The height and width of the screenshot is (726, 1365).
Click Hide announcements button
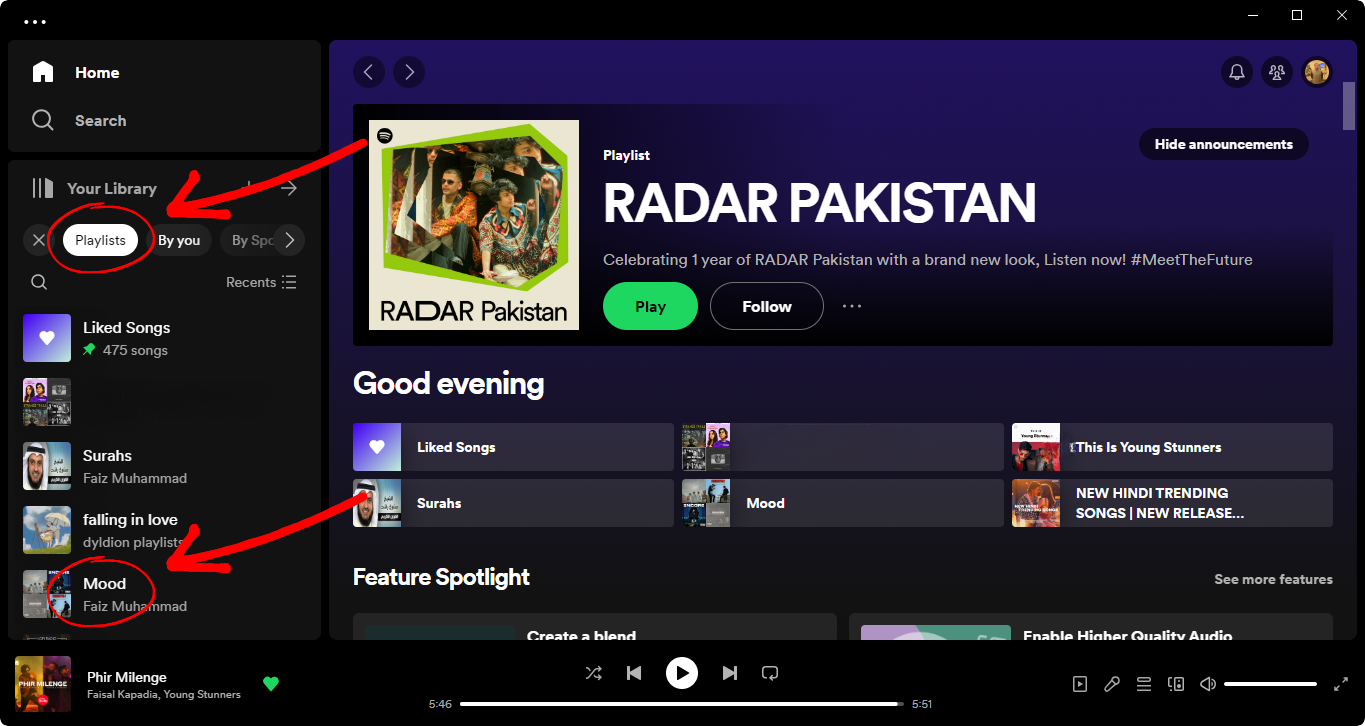tap(1224, 144)
